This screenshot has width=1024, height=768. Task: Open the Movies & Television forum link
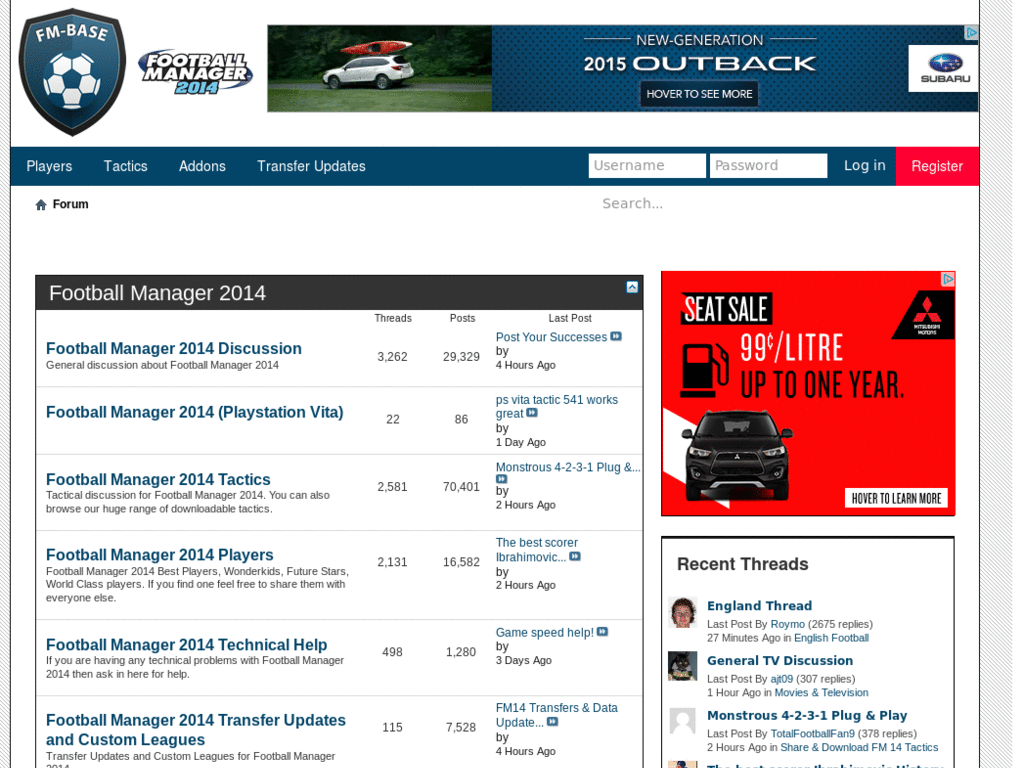[822, 693]
